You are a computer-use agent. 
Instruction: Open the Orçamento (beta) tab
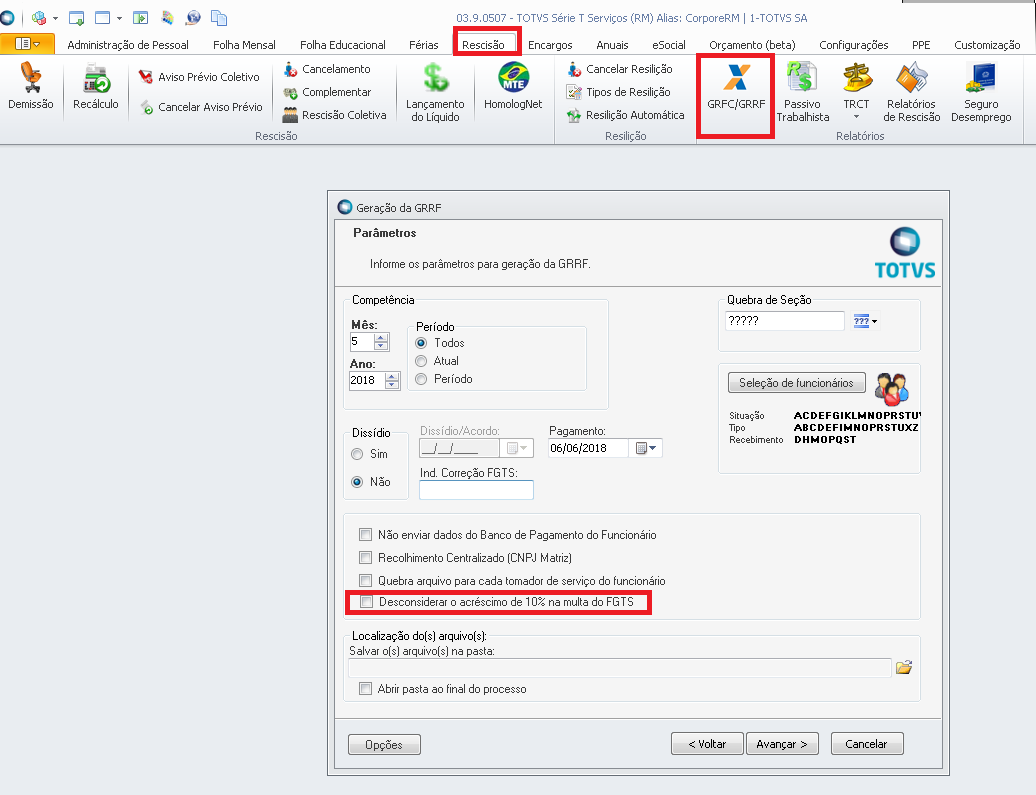pos(752,45)
